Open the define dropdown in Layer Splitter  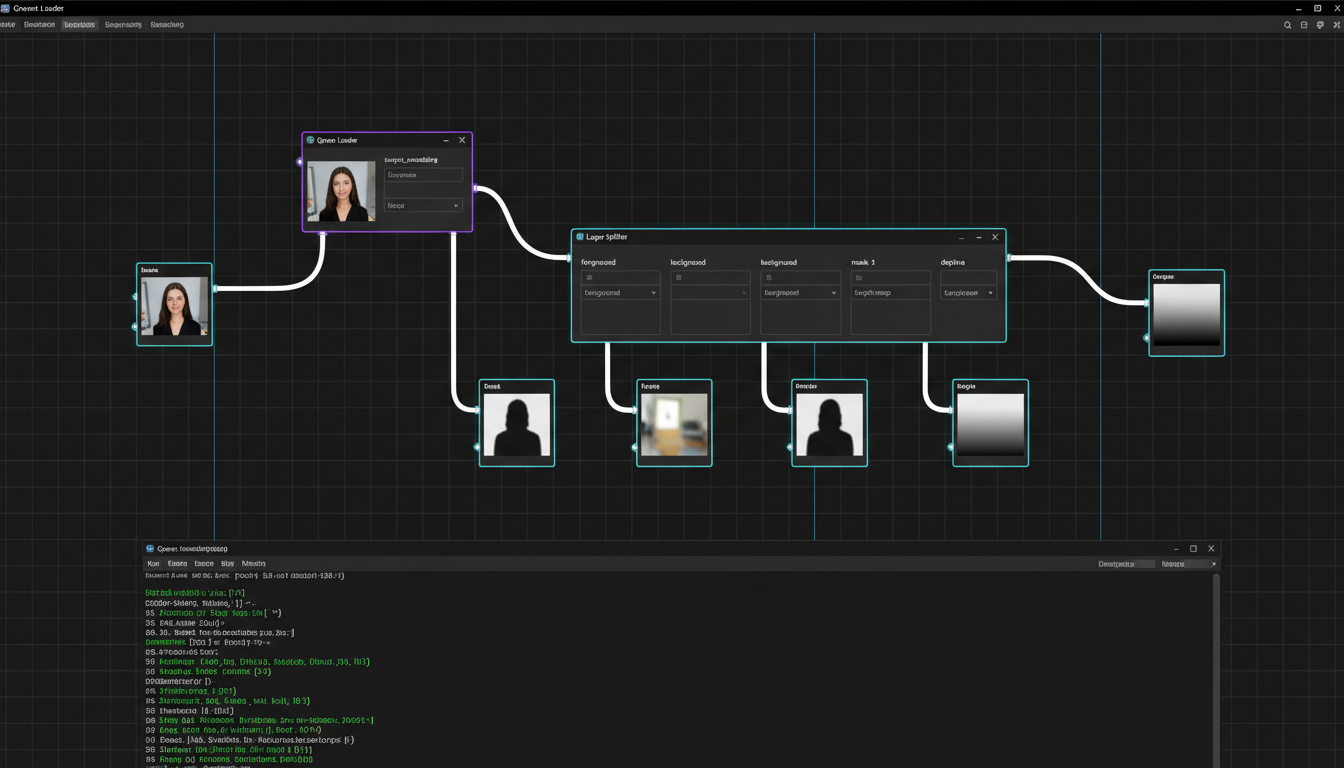point(967,292)
